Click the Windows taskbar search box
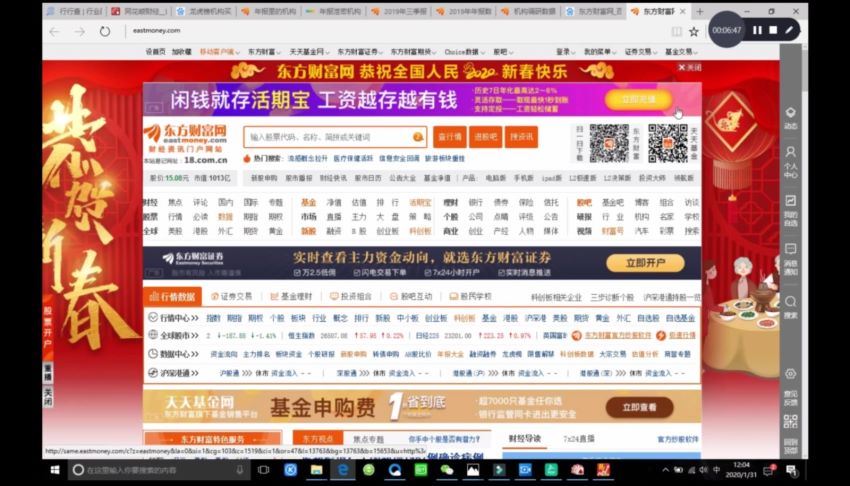 pos(158,470)
